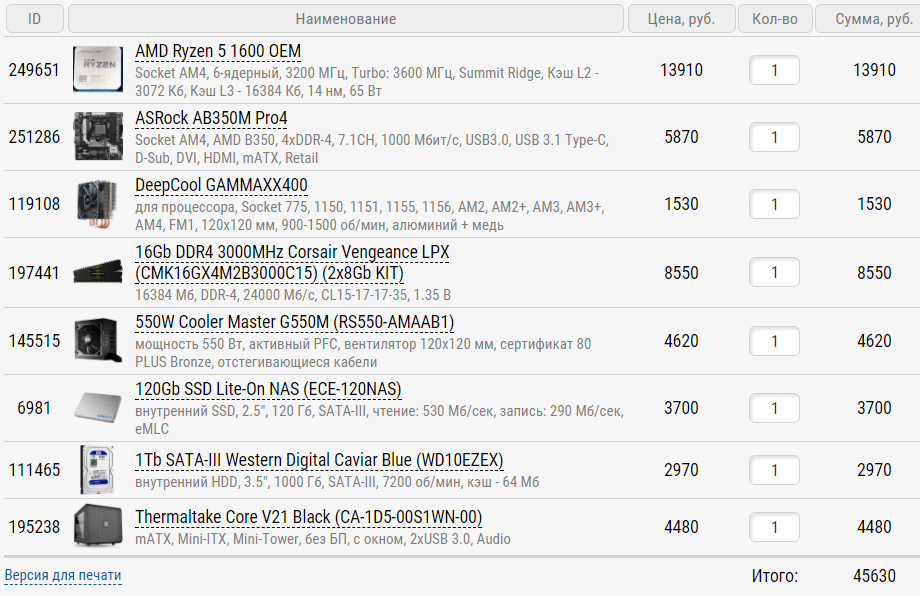Open the 120Gb SSD Lite-On NAS link

click(x=268, y=390)
